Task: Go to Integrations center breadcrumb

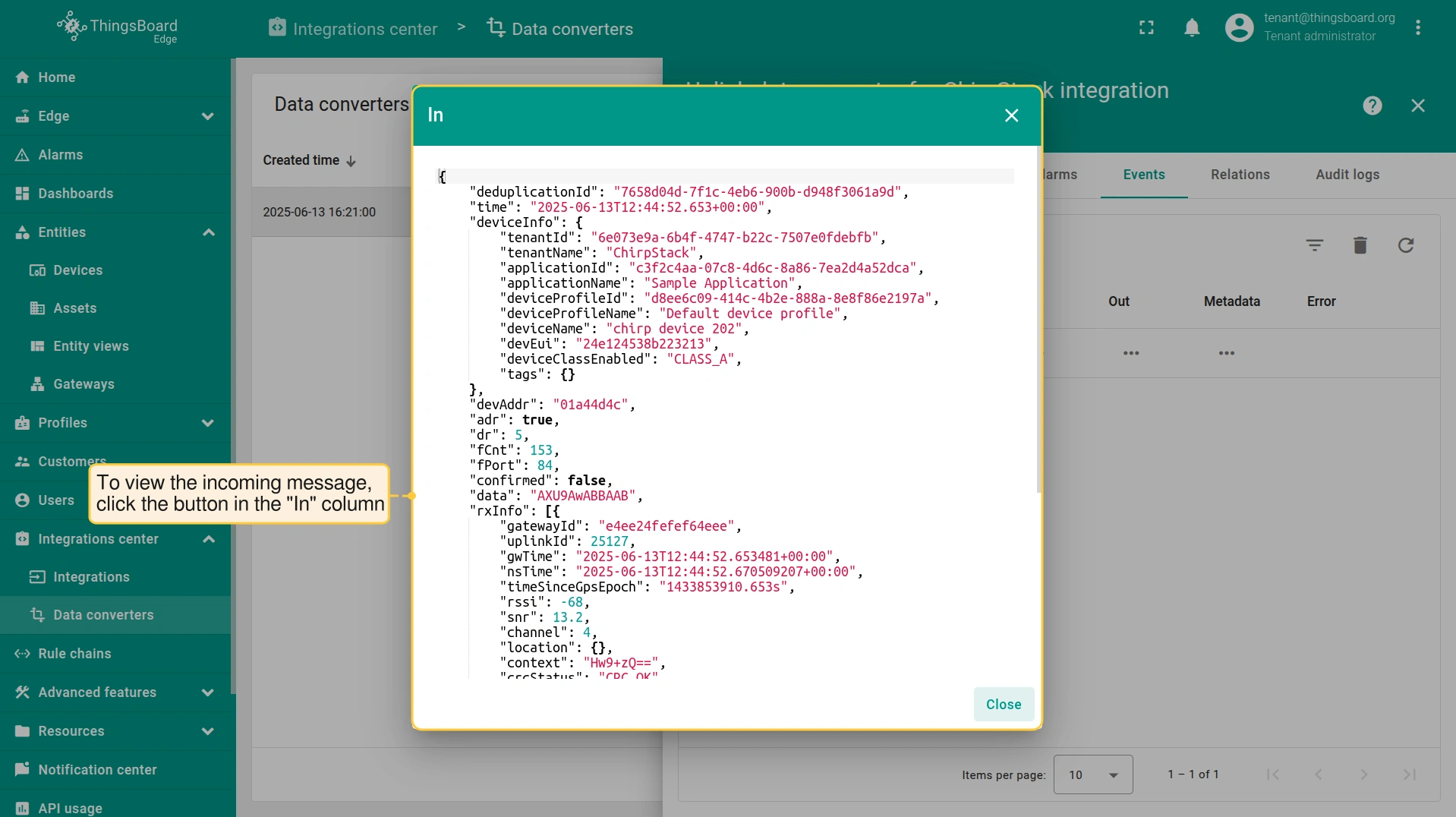Action: click(x=353, y=29)
